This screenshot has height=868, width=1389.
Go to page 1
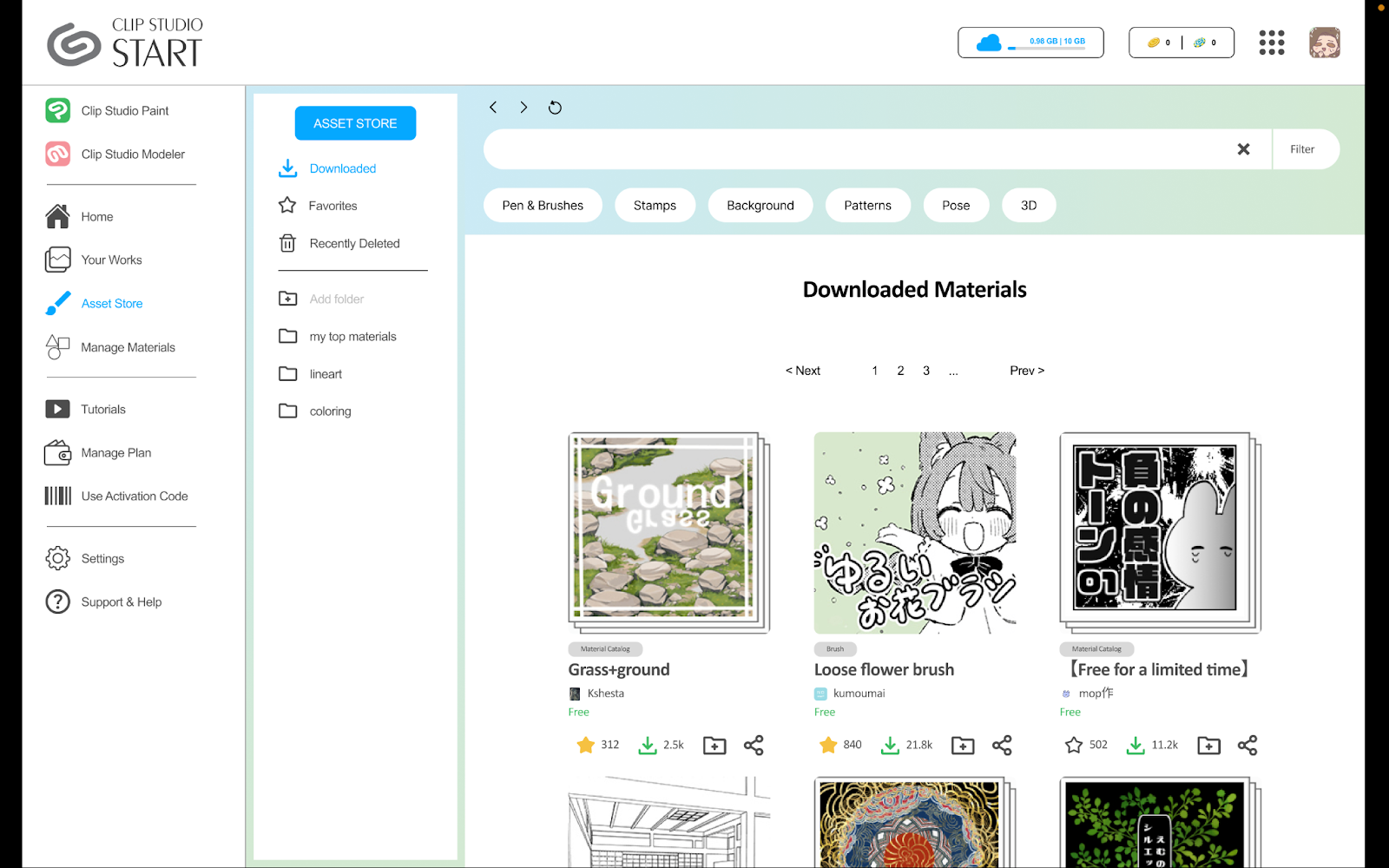(x=875, y=371)
